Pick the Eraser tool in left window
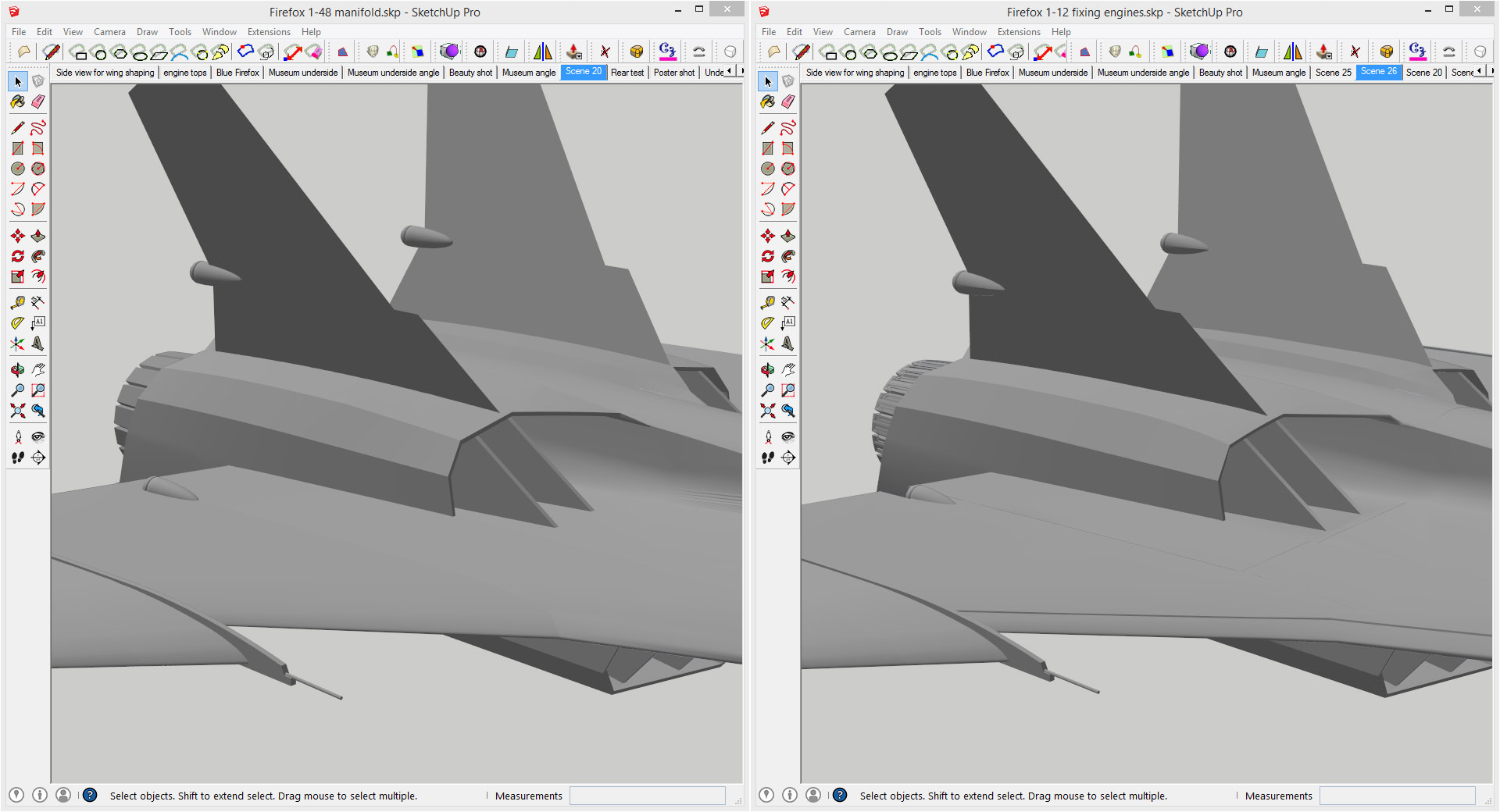 coord(38,101)
